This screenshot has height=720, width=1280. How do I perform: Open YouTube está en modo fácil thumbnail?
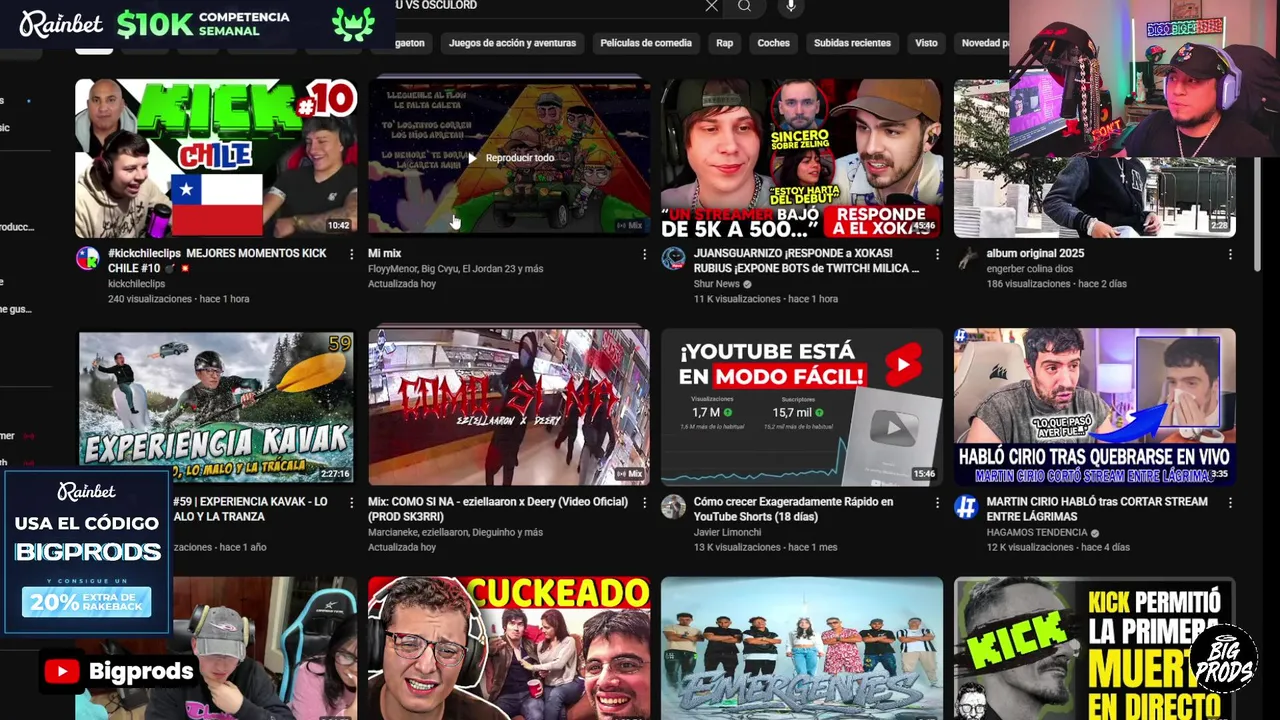tap(802, 407)
